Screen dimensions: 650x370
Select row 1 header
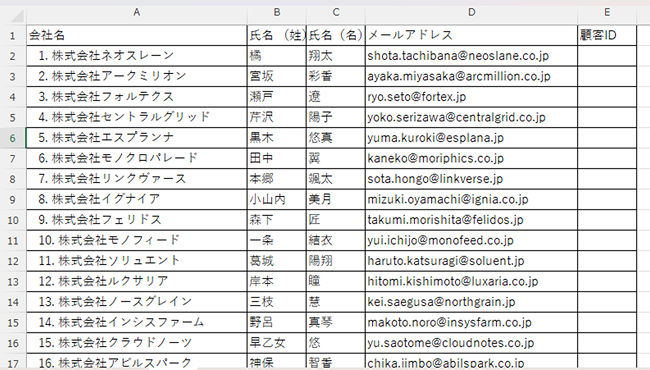[13, 35]
